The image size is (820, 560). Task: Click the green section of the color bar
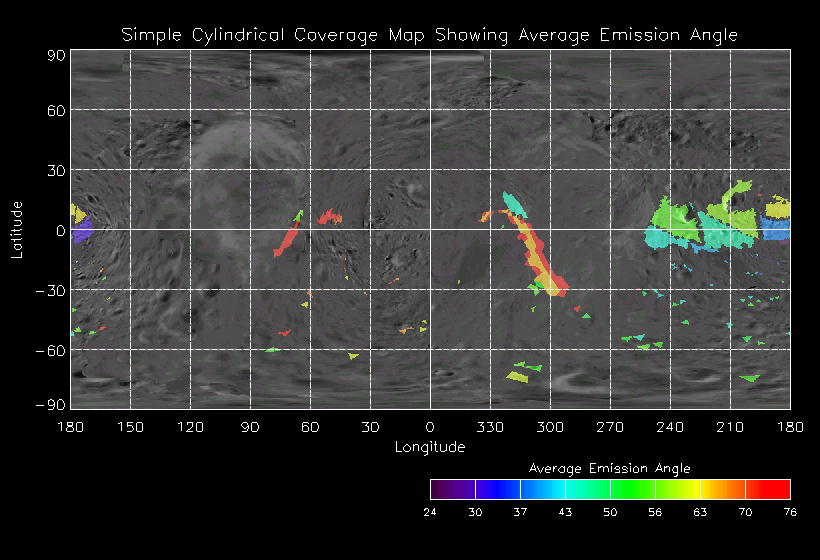pos(630,489)
